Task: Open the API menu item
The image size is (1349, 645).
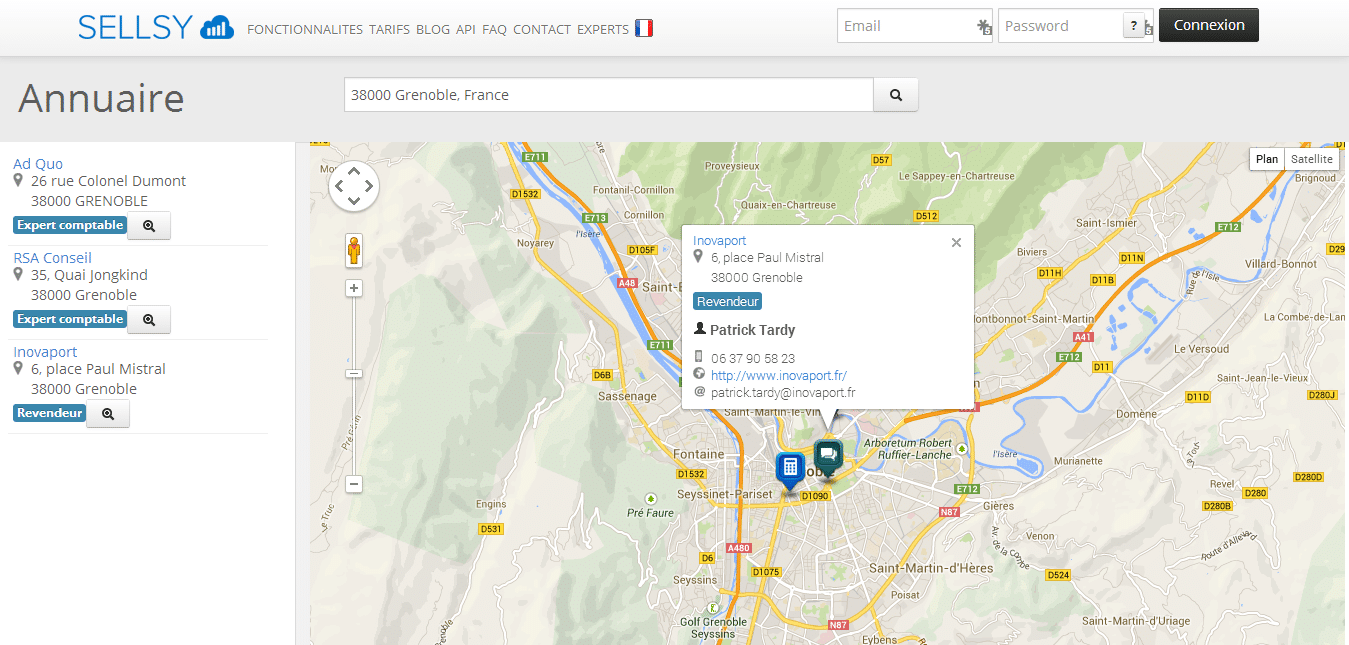Action: (x=466, y=29)
